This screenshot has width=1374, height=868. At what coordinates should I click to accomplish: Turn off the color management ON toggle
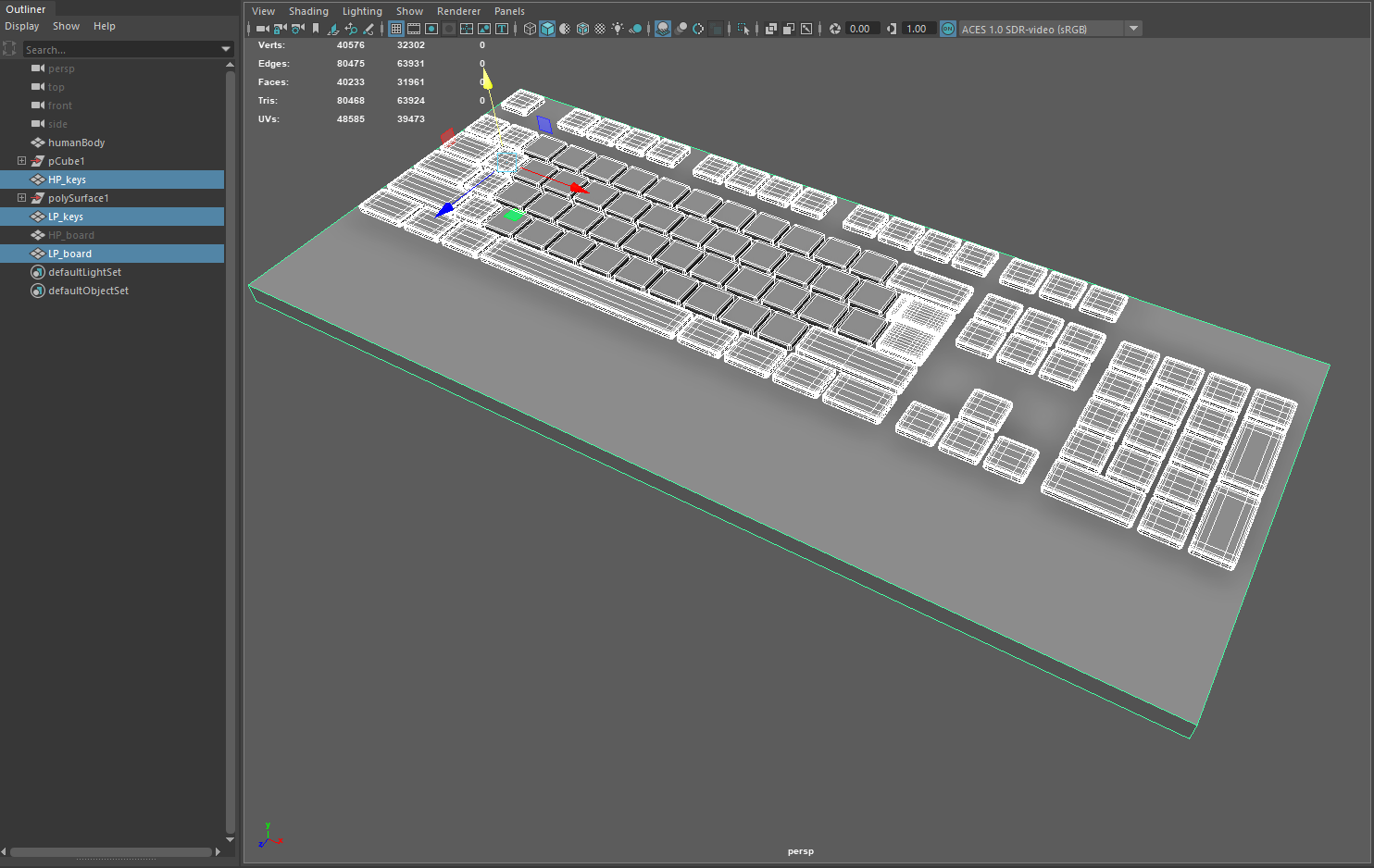(x=948, y=29)
